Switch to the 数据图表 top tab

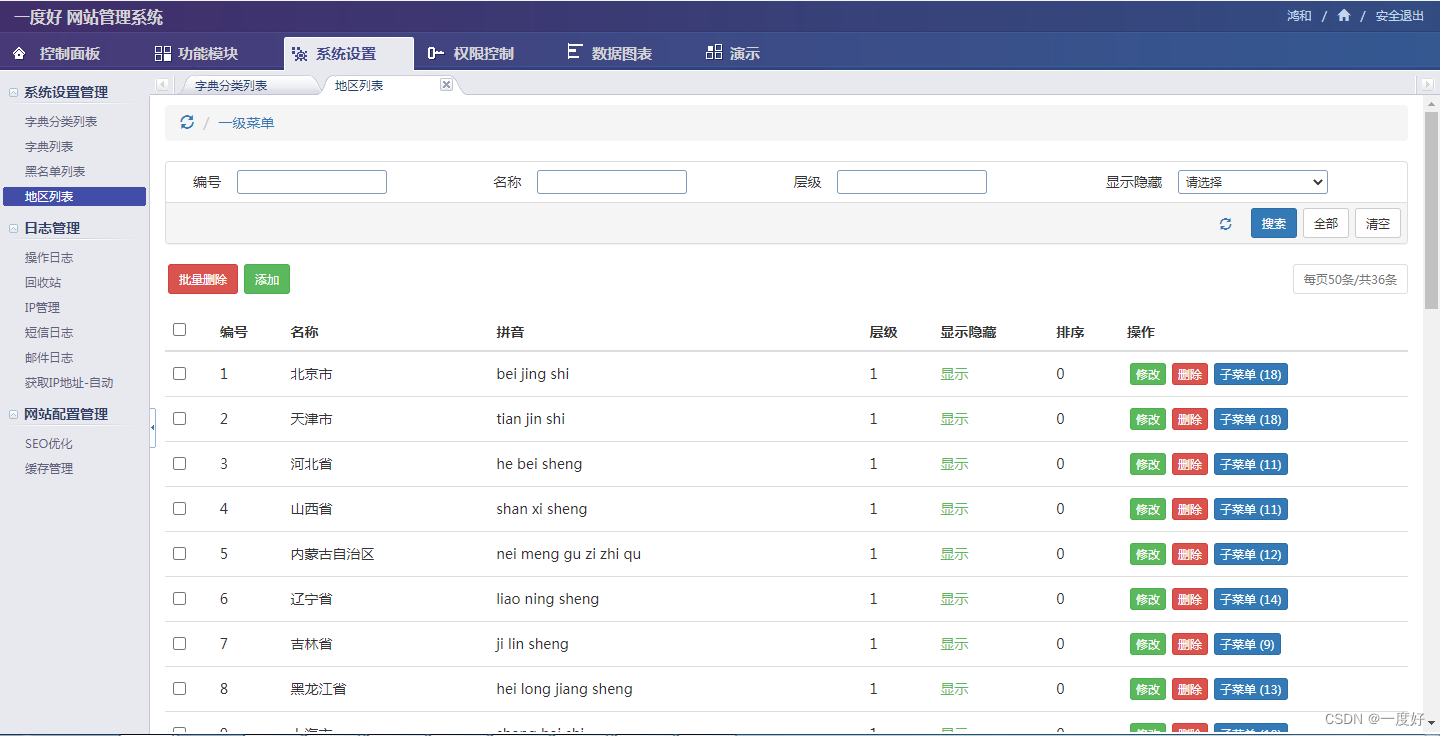pos(621,54)
